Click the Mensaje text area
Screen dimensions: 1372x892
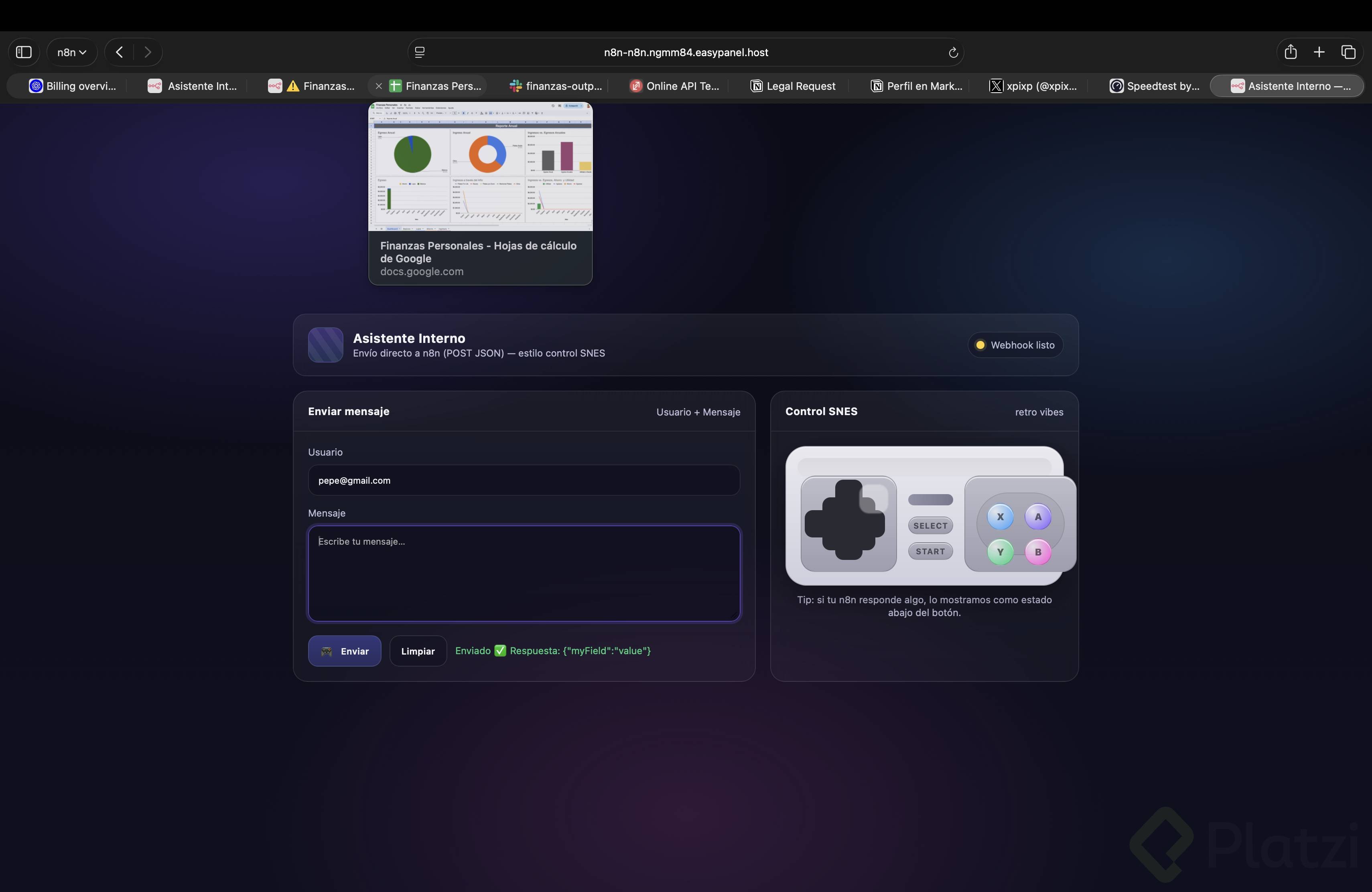524,574
